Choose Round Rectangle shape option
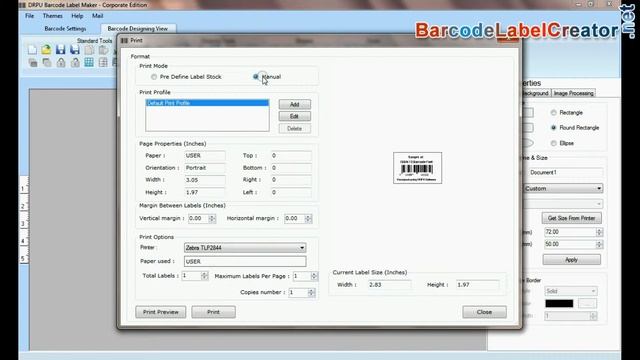The width and height of the screenshot is (640, 360). pyautogui.click(x=553, y=128)
